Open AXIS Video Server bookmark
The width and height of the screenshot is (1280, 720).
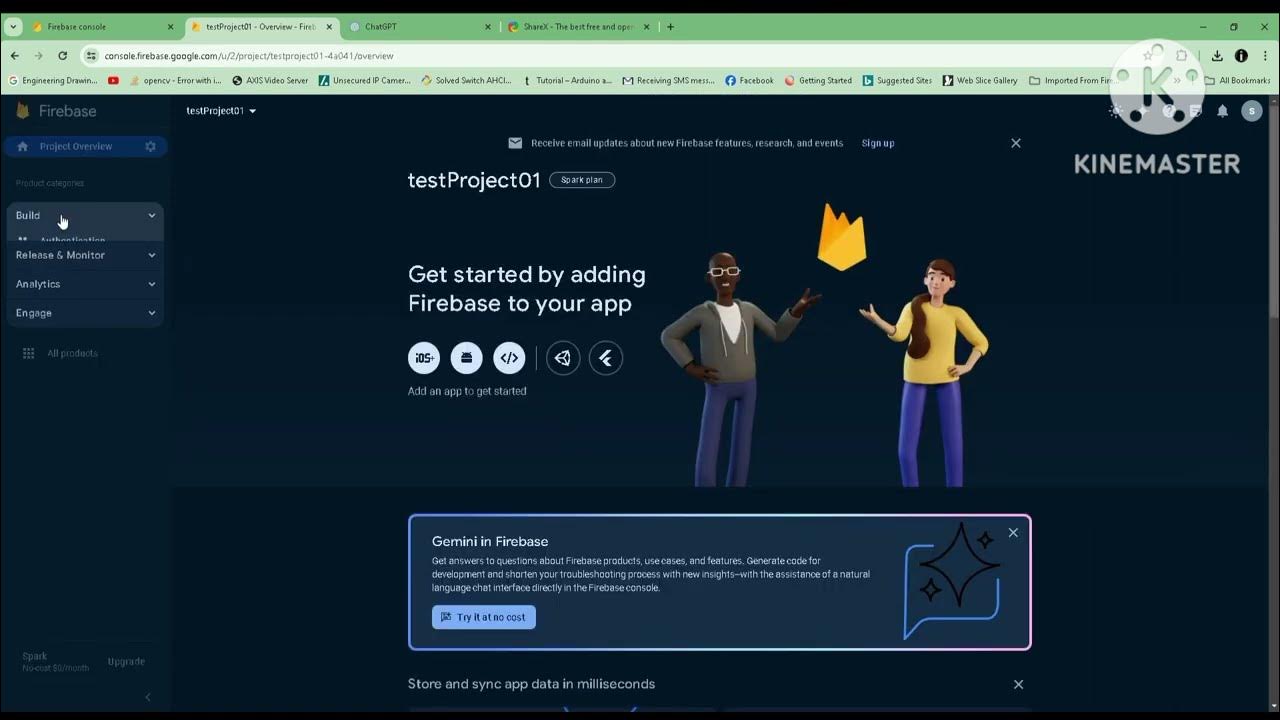pyautogui.click(x=270, y=80)
